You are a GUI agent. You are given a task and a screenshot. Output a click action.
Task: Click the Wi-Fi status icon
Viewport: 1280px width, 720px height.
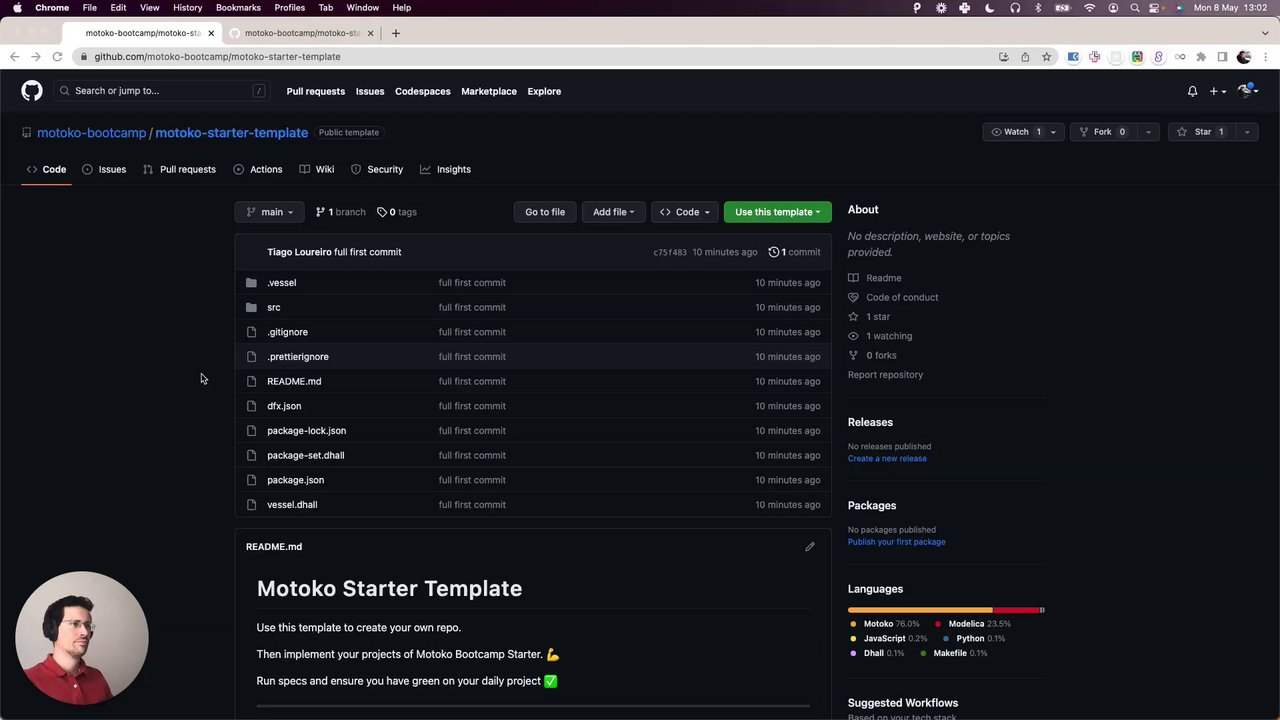tap(1089, 8)
